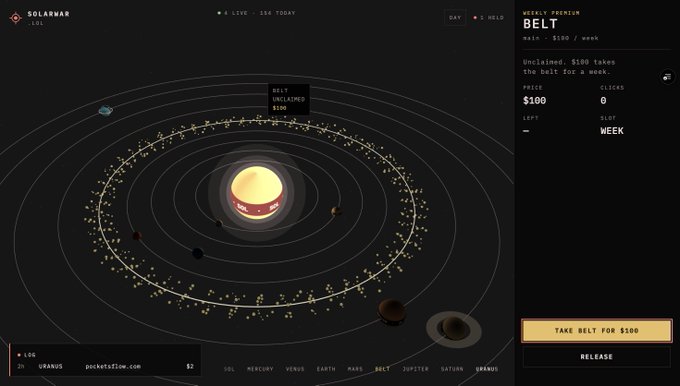Select the dark blue Earth planet
Screen dimensions: 680x386
(x=198, y=253)
